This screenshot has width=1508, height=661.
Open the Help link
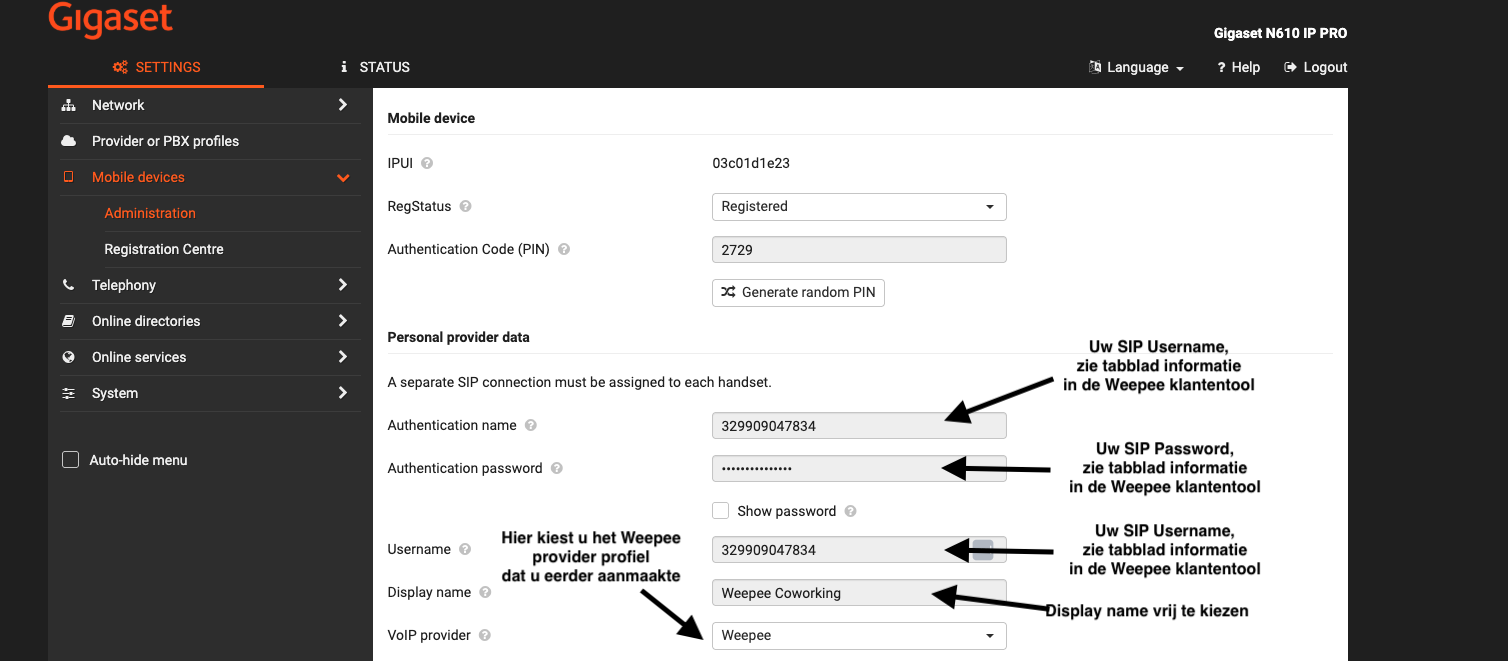(x=1238, y=67)
